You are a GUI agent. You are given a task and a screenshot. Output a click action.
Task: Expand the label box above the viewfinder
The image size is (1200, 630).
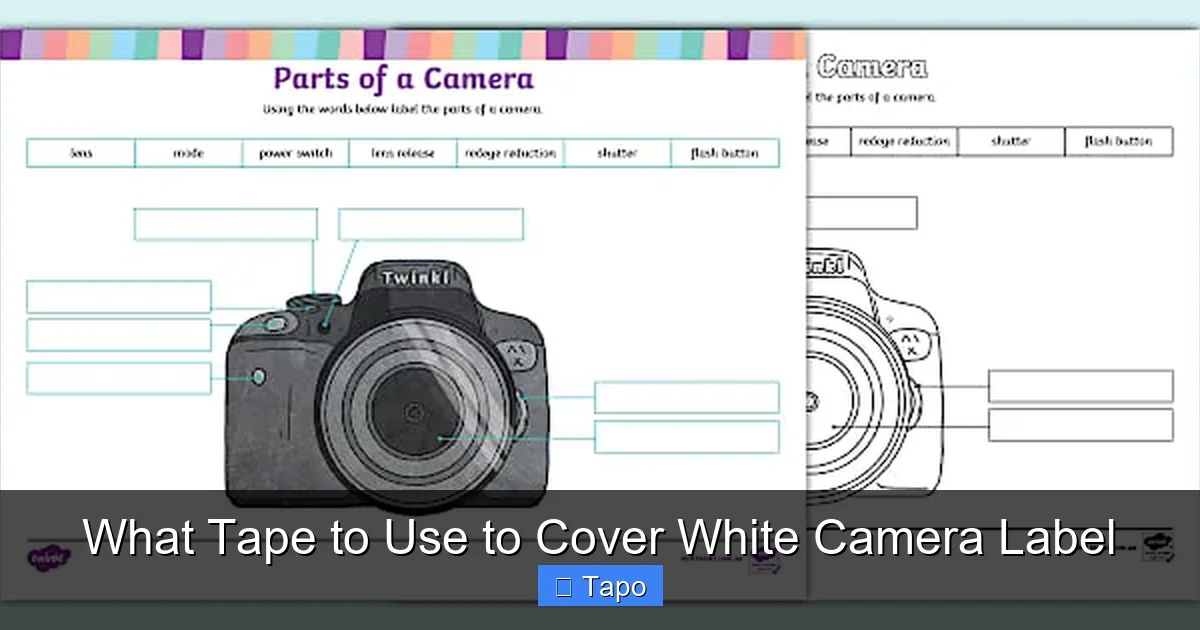430,224
